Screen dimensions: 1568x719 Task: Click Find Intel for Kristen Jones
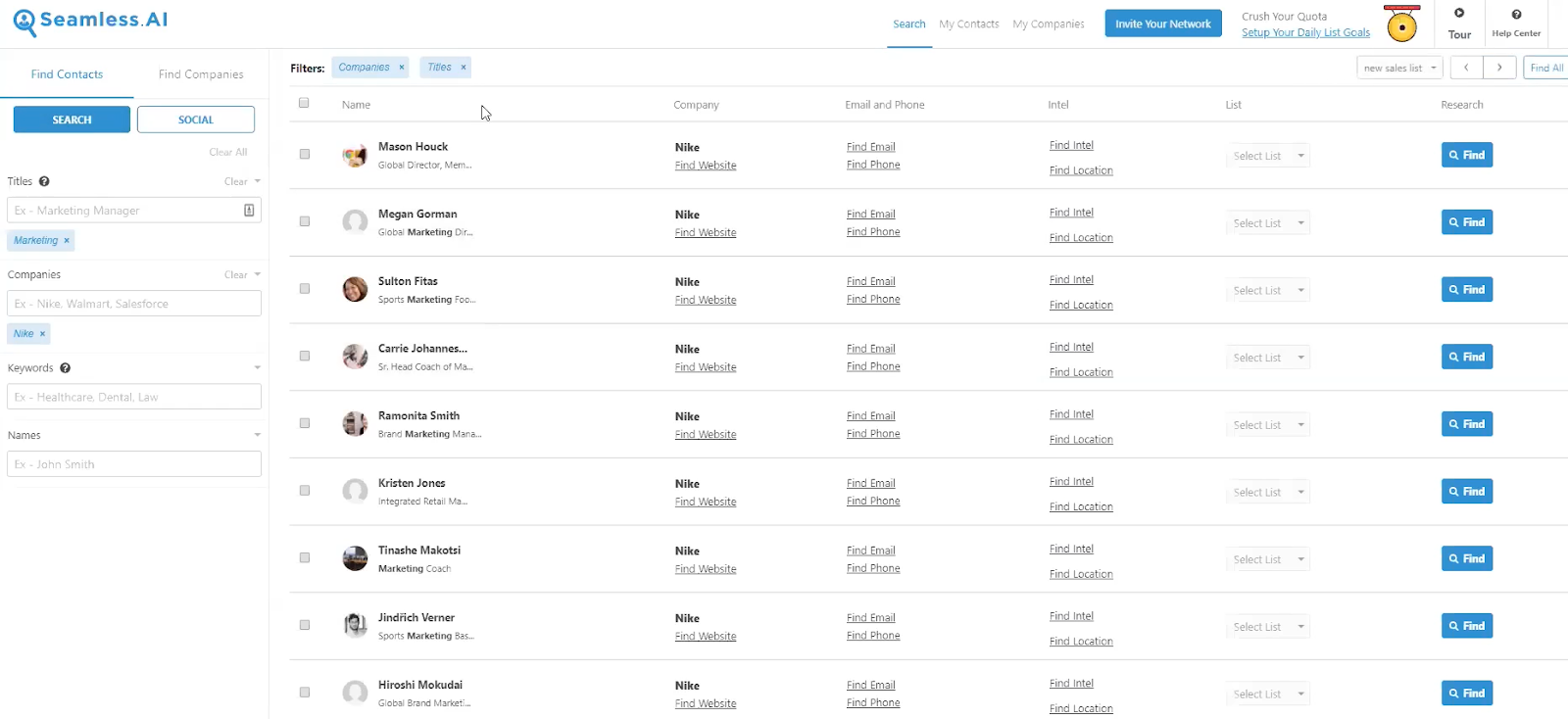pyautogui.click(x=1071, y=482)
